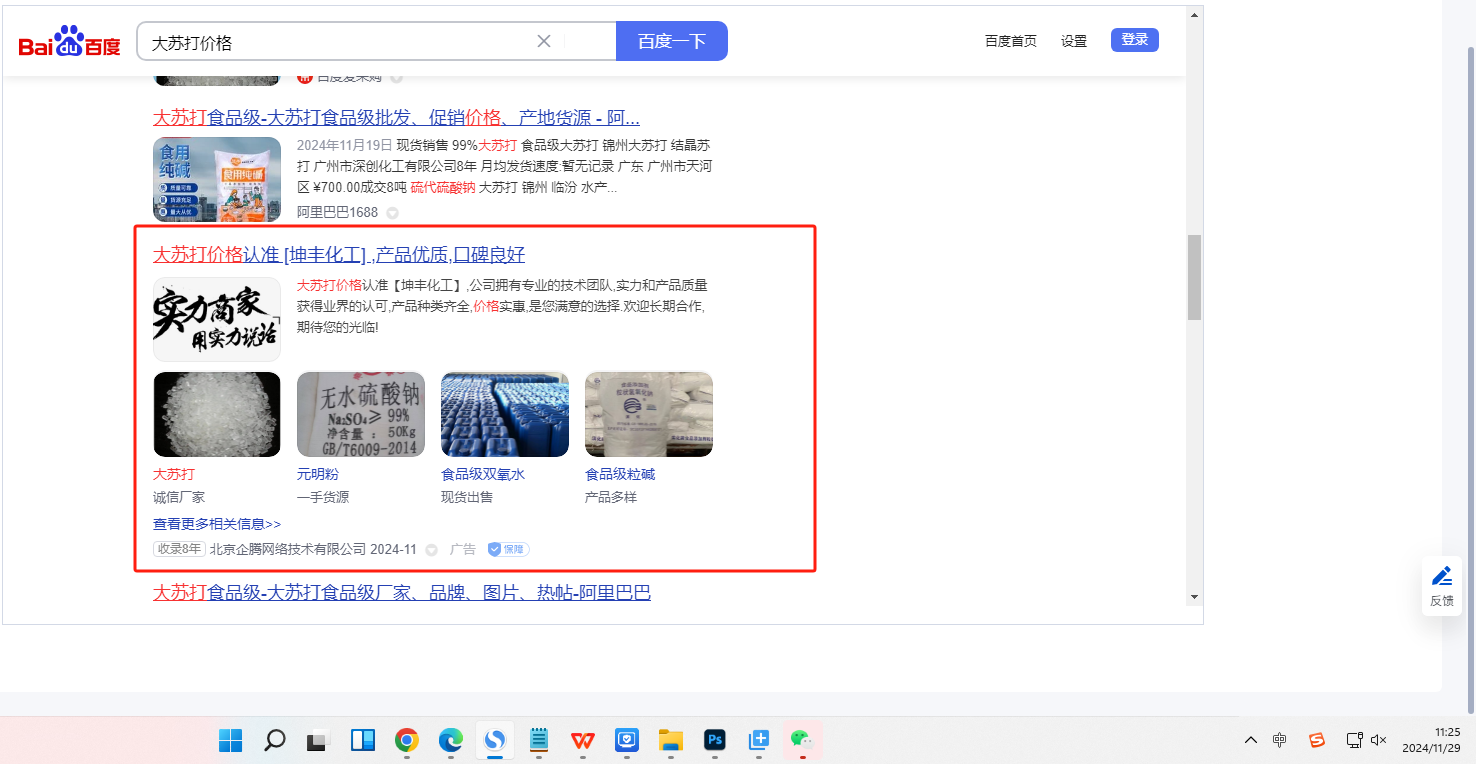The width and height of the screenshot is (1476, 764).
Task: Click the 广告 ad label
Action: click(x=463, y=549)
